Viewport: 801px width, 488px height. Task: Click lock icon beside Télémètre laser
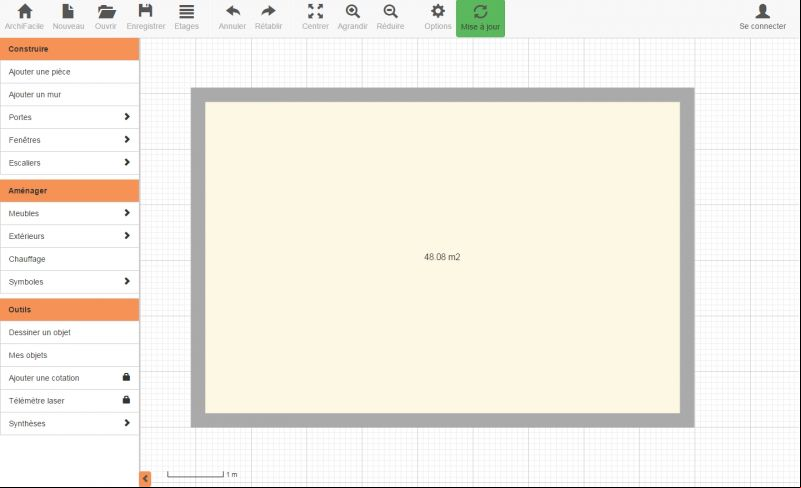point(126,400)
